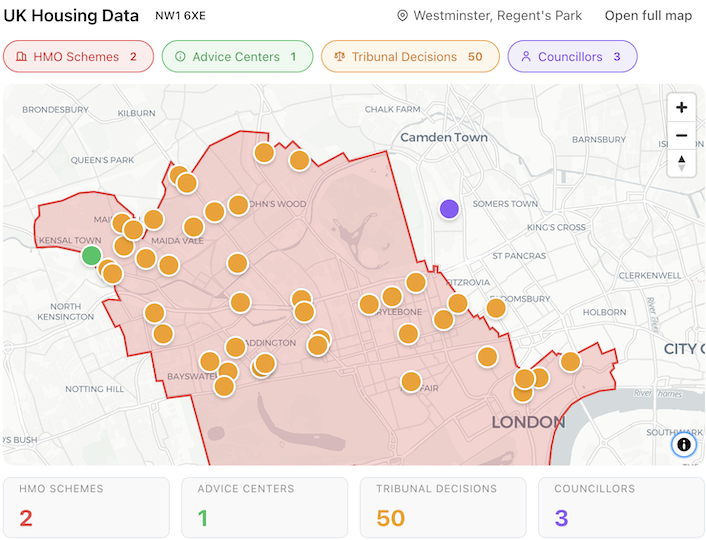Screen dimensions: 706x540
Task: Open full map link
Action: click(x=648, y=16)
